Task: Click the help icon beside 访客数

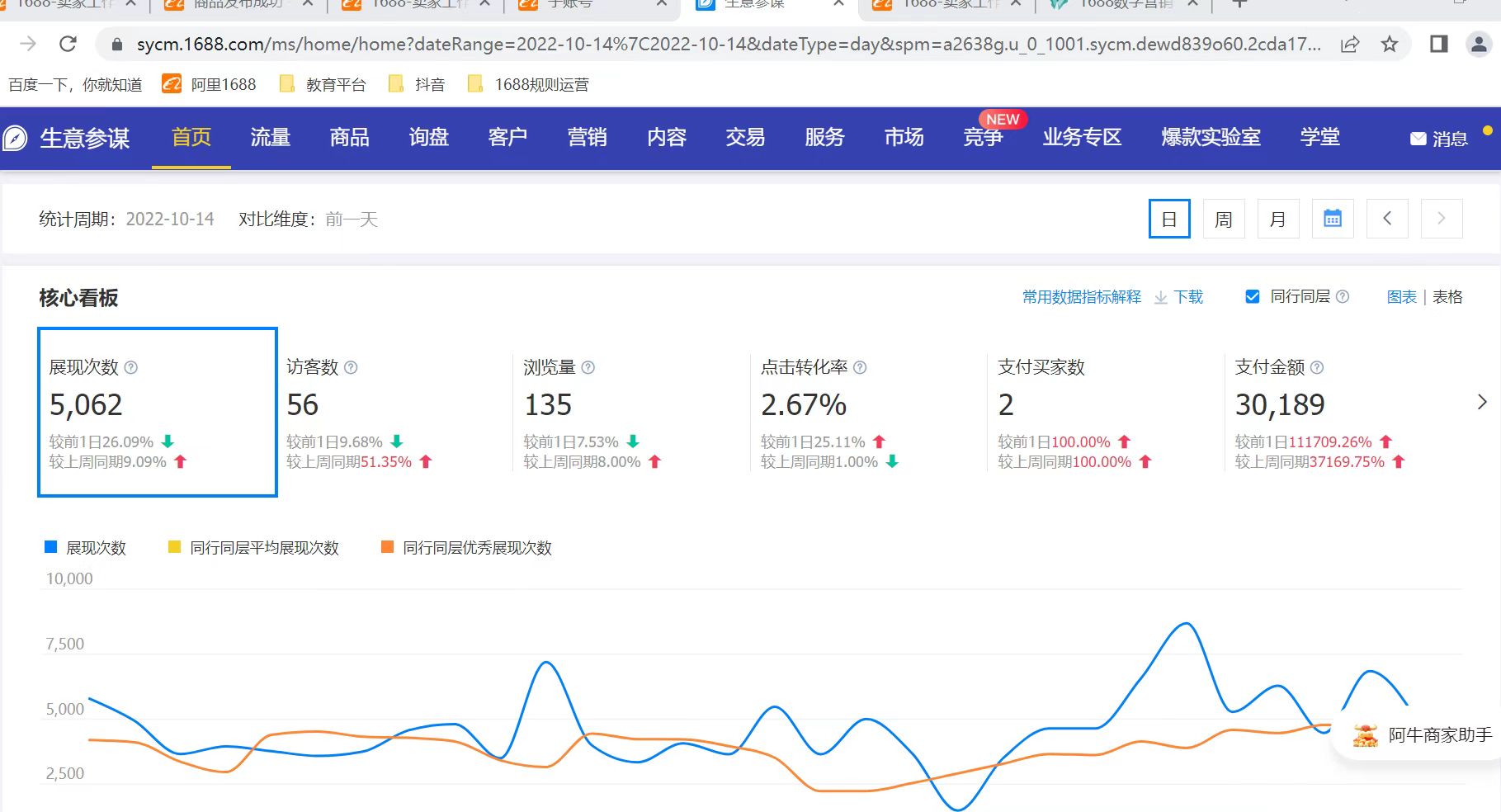Action: click(351, 367)
